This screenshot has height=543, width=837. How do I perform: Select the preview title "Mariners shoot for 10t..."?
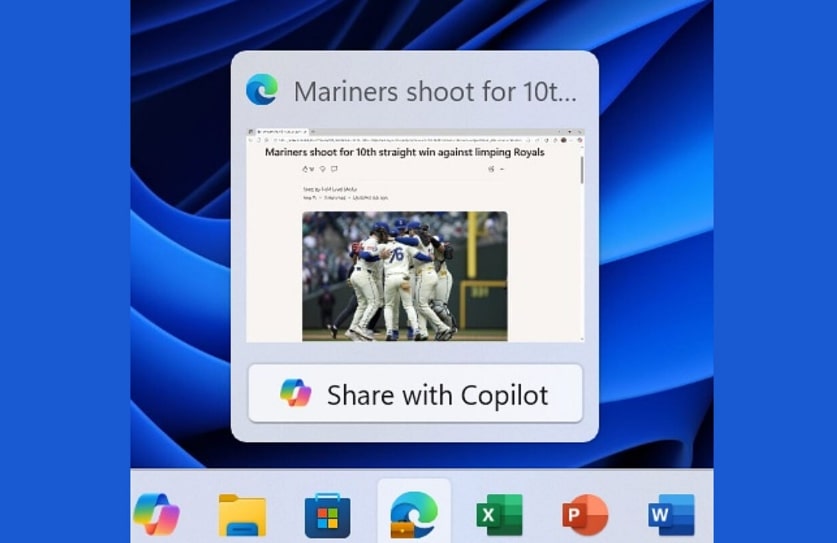(435, 91)
